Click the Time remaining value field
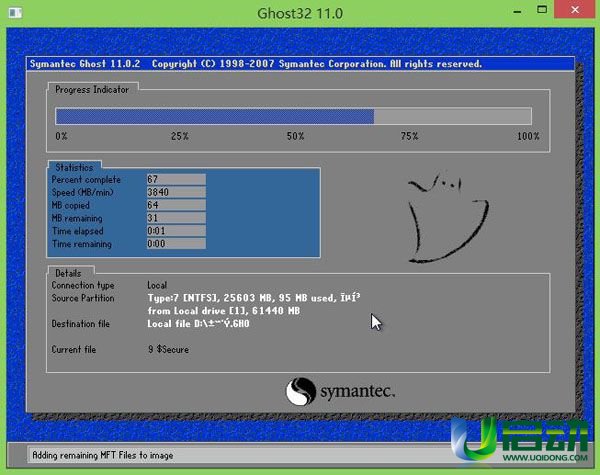600x475 pixels. pos(175,244)
